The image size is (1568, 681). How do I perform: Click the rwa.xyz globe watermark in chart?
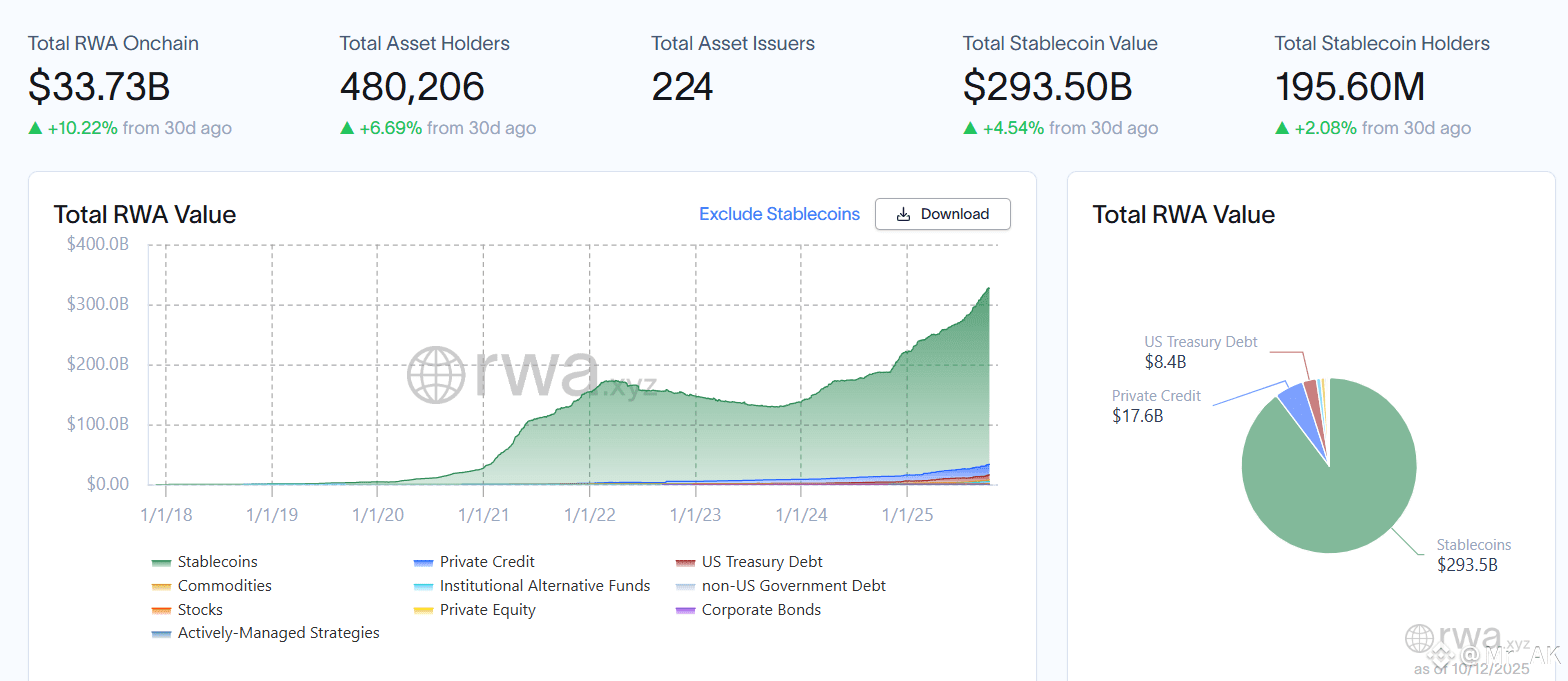tap(437, 375)
